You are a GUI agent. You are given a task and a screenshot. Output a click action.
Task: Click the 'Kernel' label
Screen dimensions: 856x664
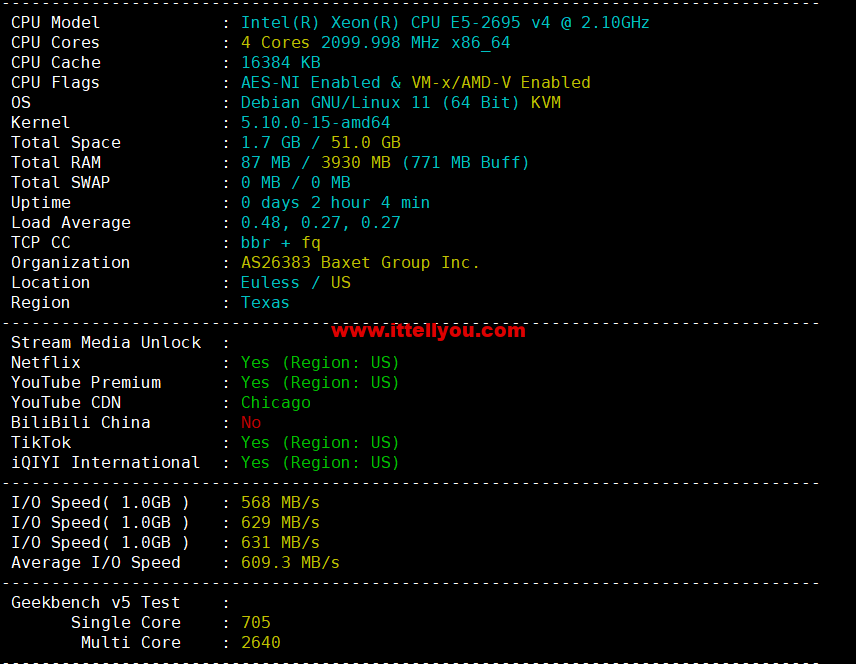(x=40, y=123)
